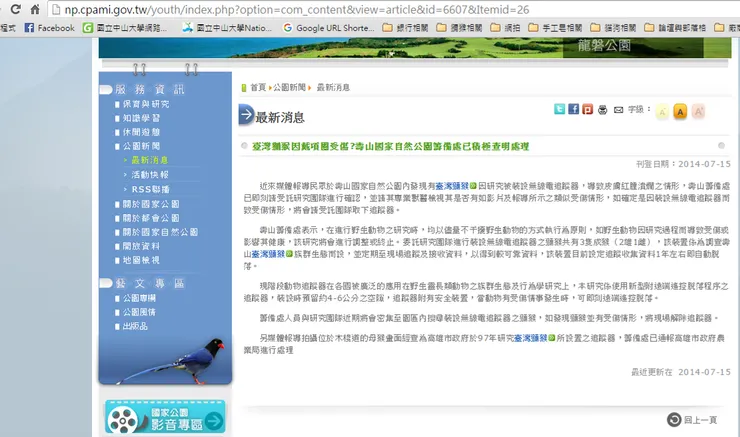Open the 手工皂相關 bookmark folder
This screenshot has height=437, width=740.
pos(555,28)
